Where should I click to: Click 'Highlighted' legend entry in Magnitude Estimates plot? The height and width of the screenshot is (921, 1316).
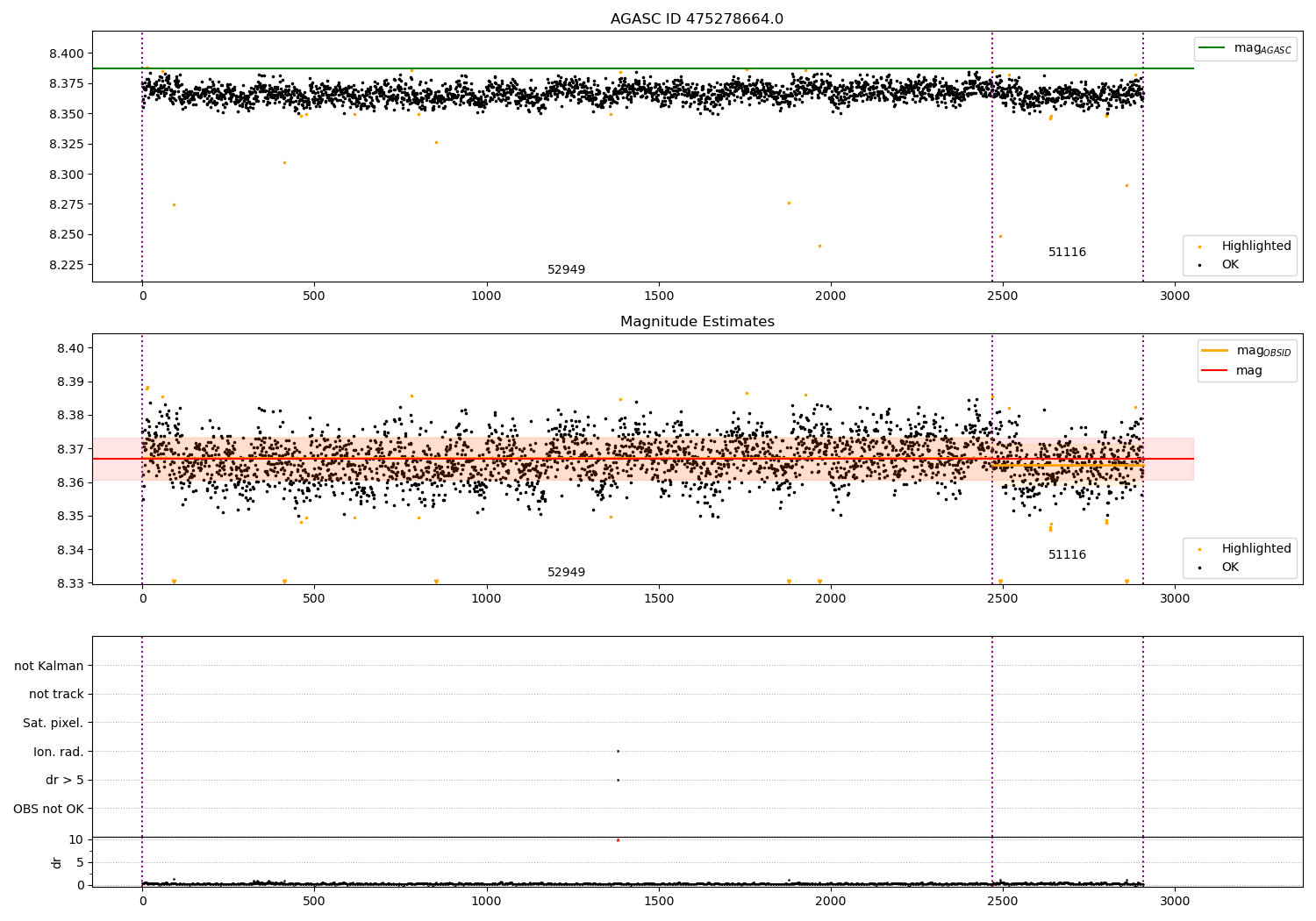point(1256,549)
